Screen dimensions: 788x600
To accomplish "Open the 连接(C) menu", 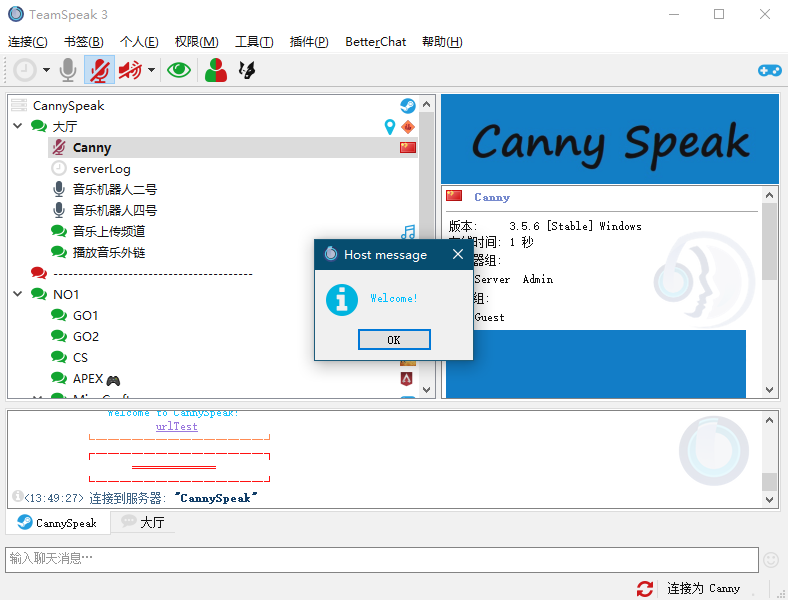I will pos(28,42).
